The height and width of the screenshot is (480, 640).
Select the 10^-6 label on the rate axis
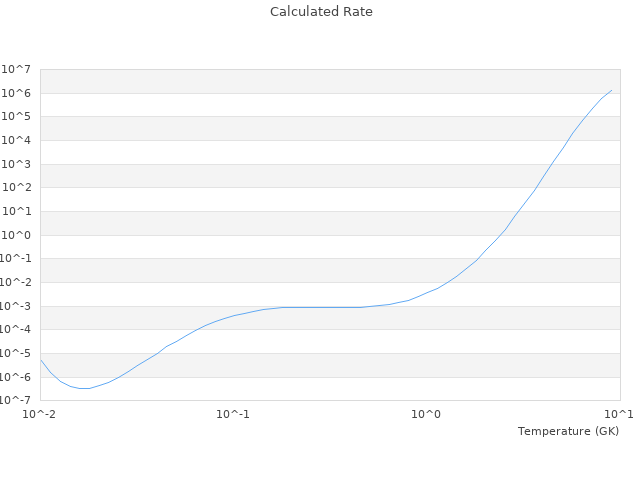coord(16,378)
